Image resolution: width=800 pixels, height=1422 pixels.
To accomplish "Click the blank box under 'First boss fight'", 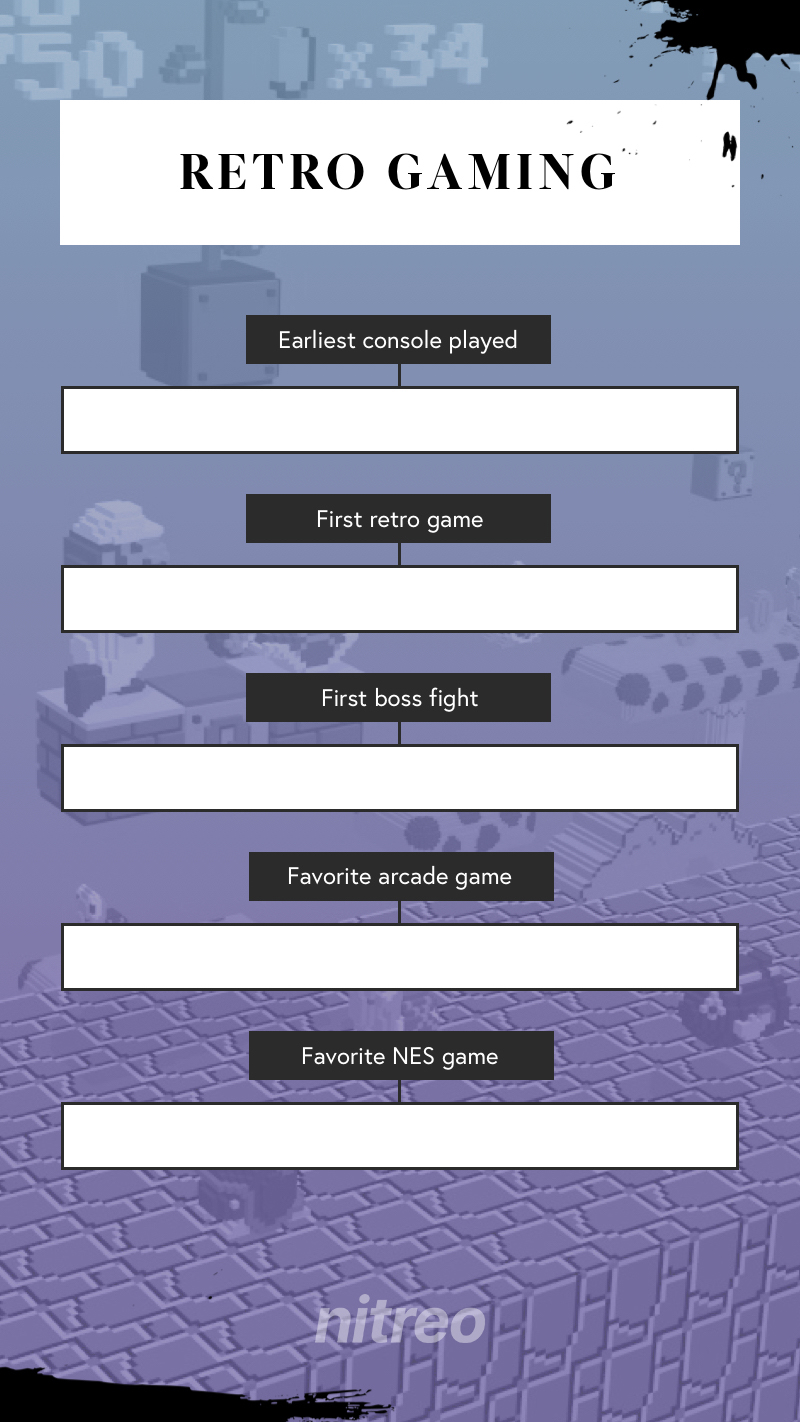I will click(x=399, y=777).
